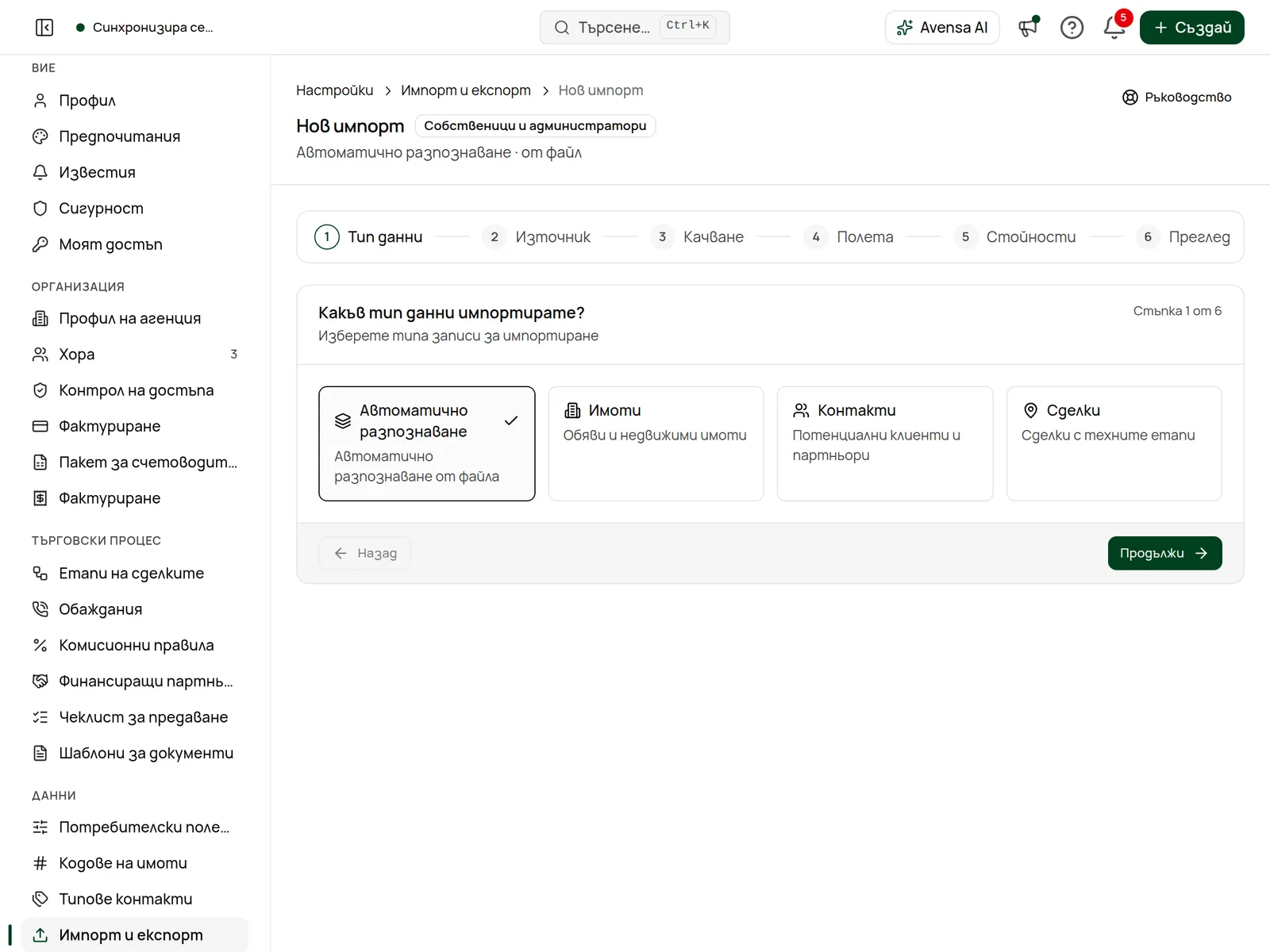Open notifications bell with 5 badge
Image resolution: width=1270 pixels, height=952 pixels.
coord(1114,28)
